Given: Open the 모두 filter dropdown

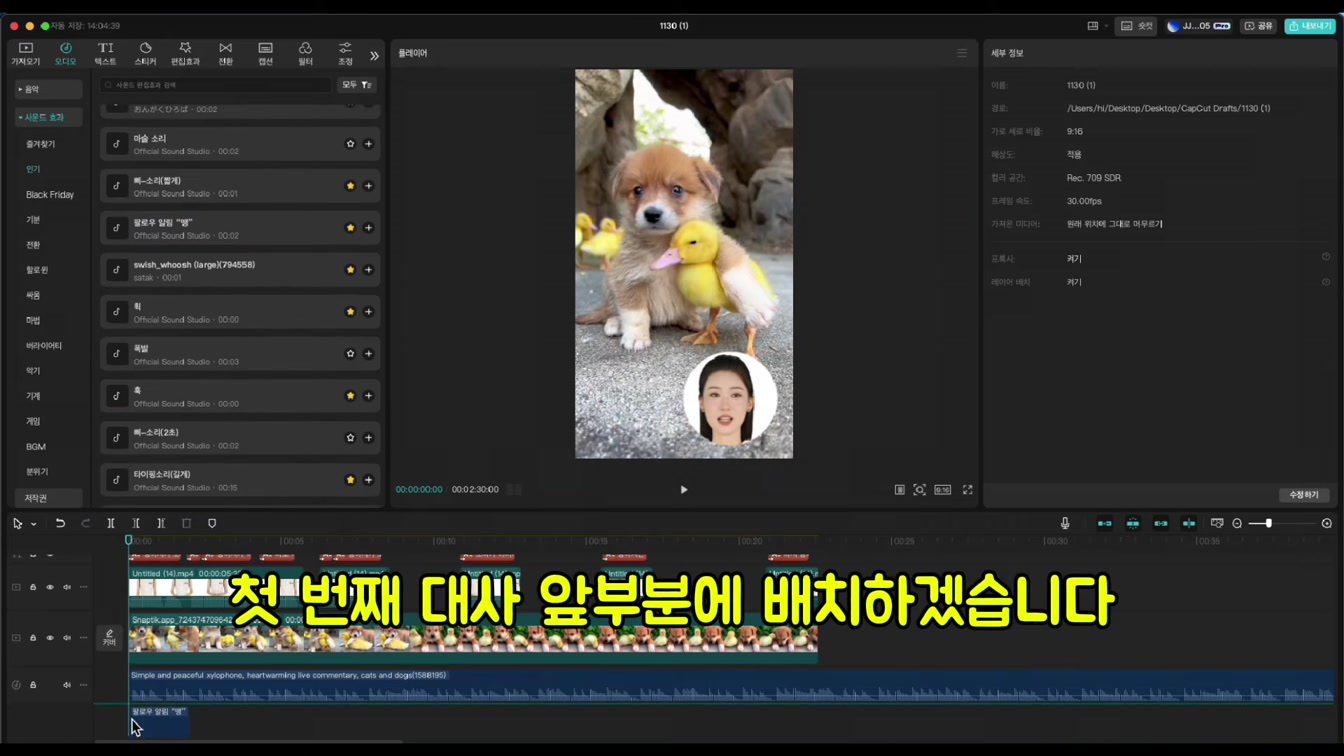Looking at the screenshot, I should coord(357,85).
